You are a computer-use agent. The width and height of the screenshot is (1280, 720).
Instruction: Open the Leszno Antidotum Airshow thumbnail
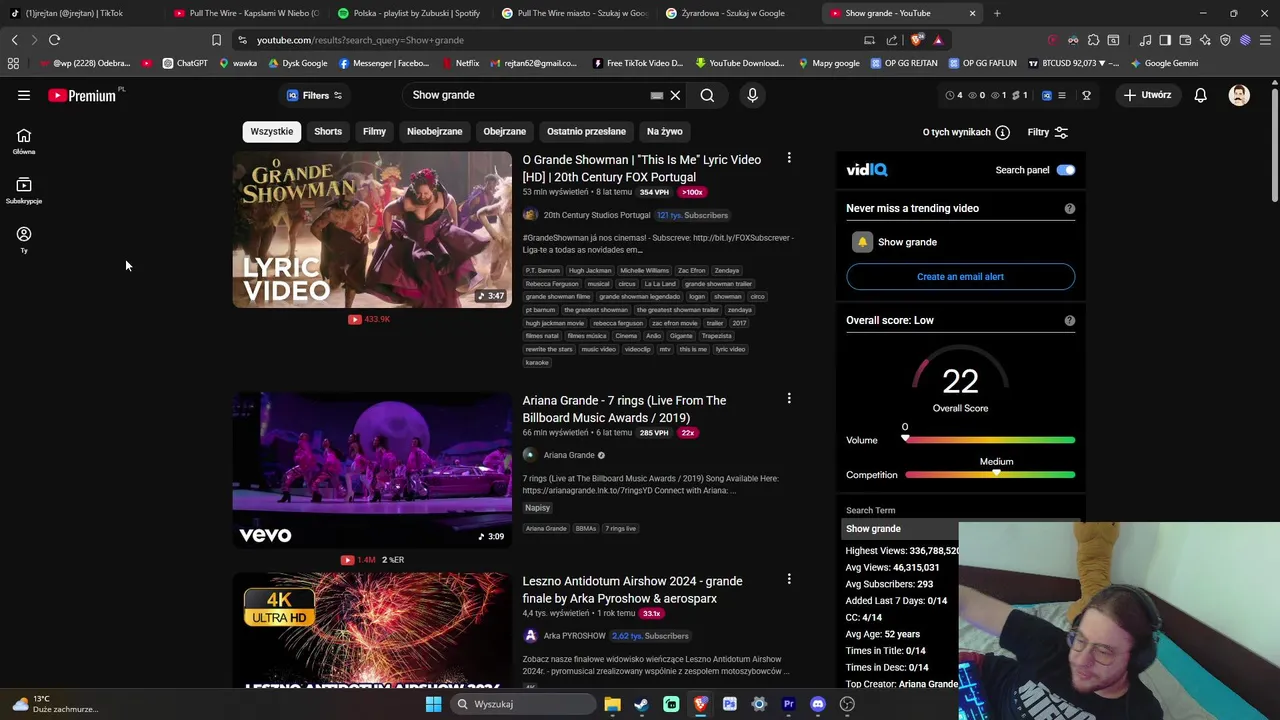point(372,630)
